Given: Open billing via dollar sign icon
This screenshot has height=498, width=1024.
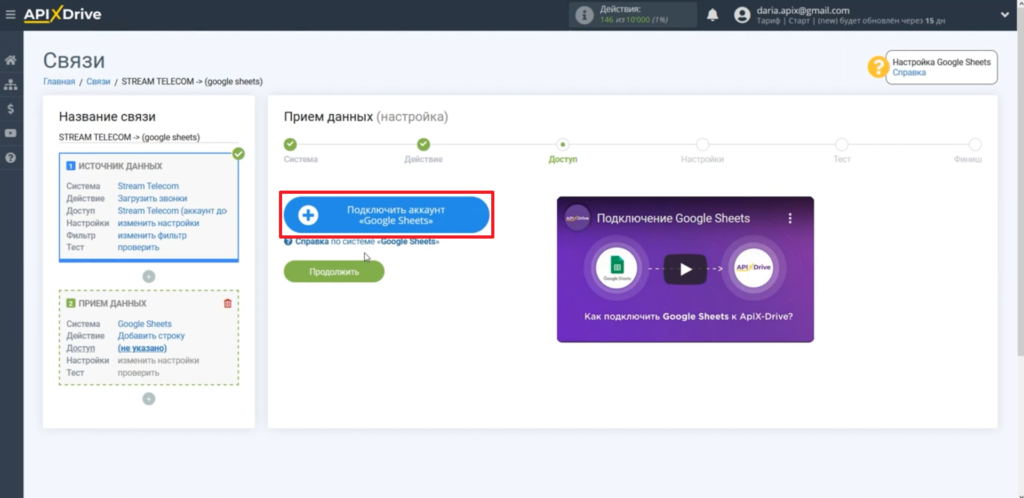Looking at the screenshot, I should [11, 109].
